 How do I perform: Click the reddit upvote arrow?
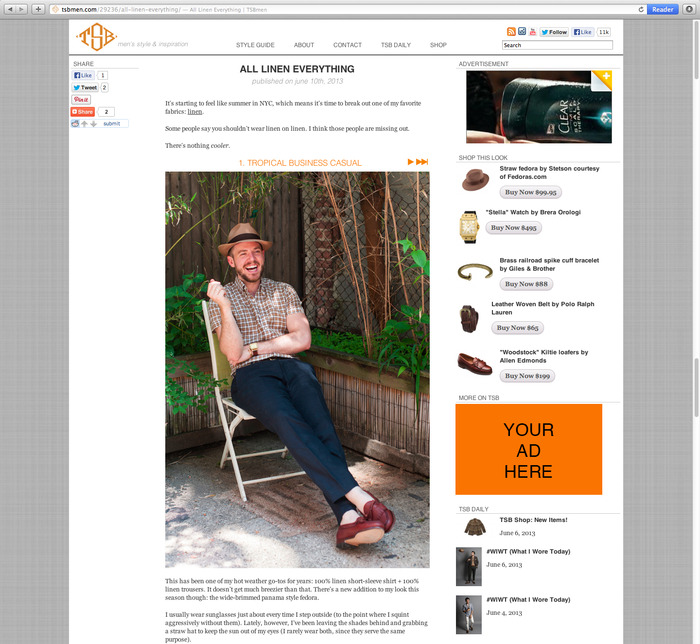(84, 124)
